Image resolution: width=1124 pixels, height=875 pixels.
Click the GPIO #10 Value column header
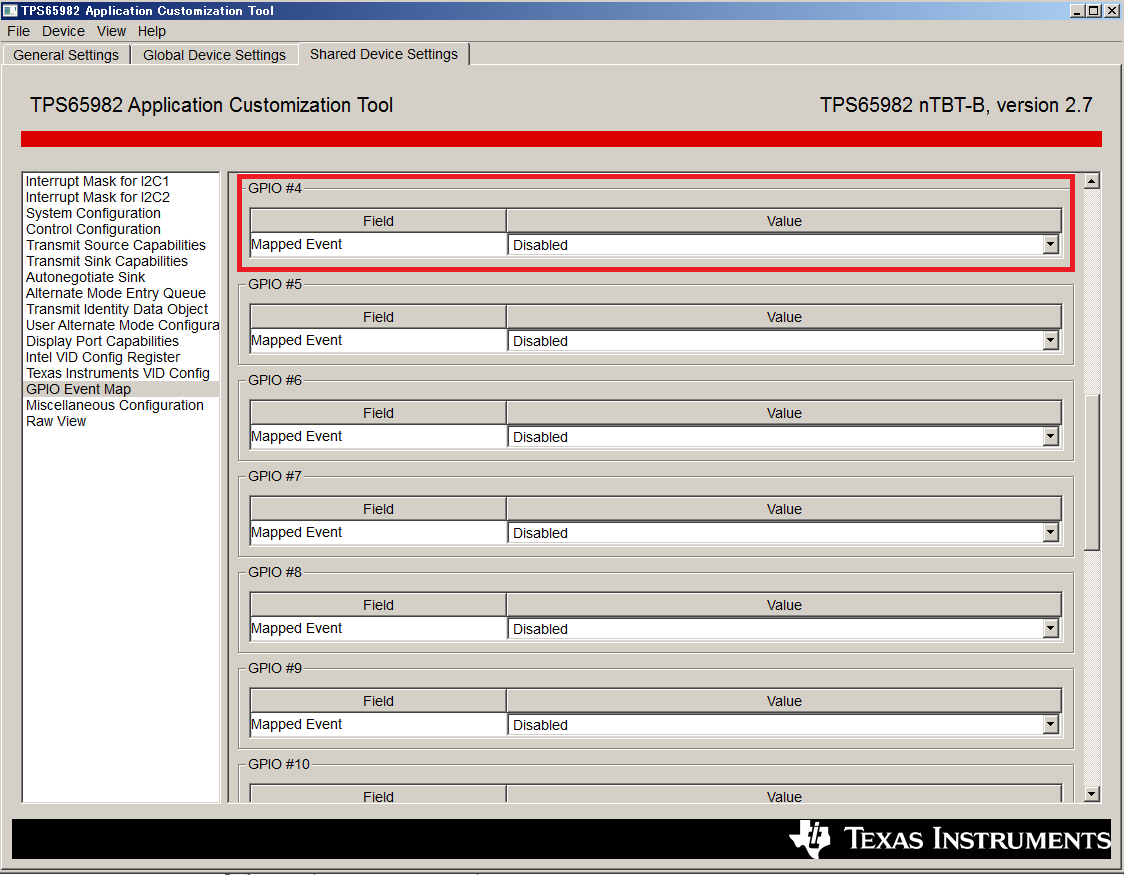tap(784, 795)
